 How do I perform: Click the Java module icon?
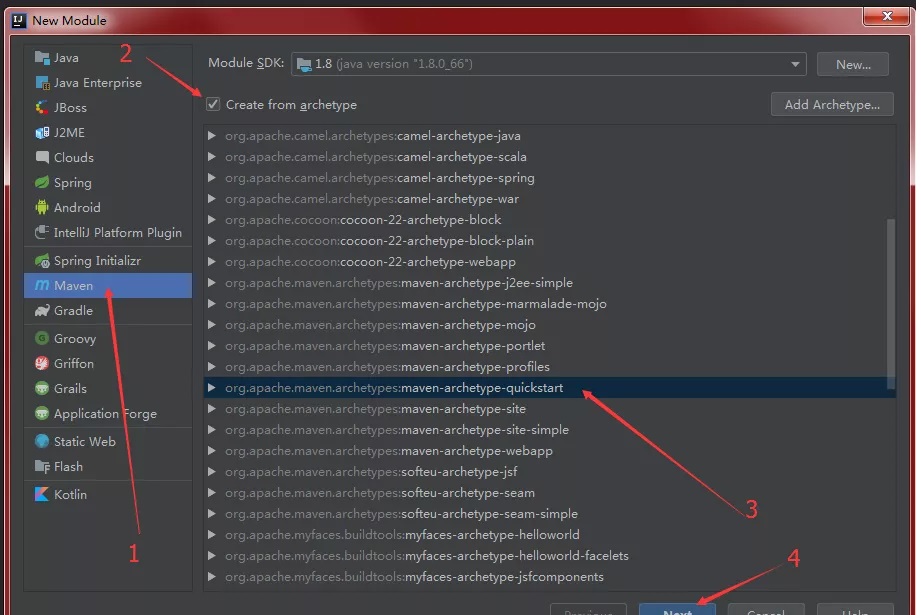coord(42,58)
